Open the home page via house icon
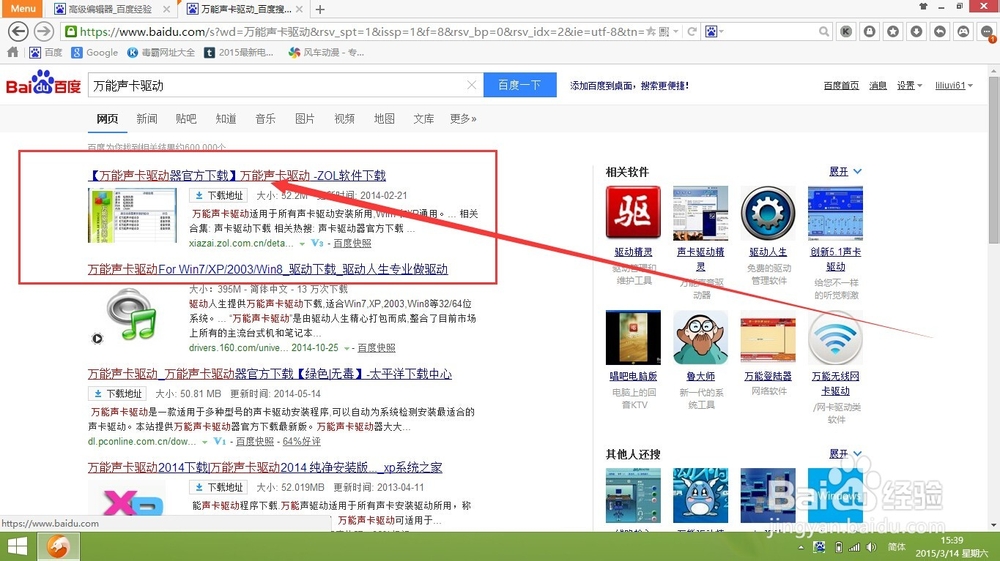The image size is (1000, 561). 13,52
